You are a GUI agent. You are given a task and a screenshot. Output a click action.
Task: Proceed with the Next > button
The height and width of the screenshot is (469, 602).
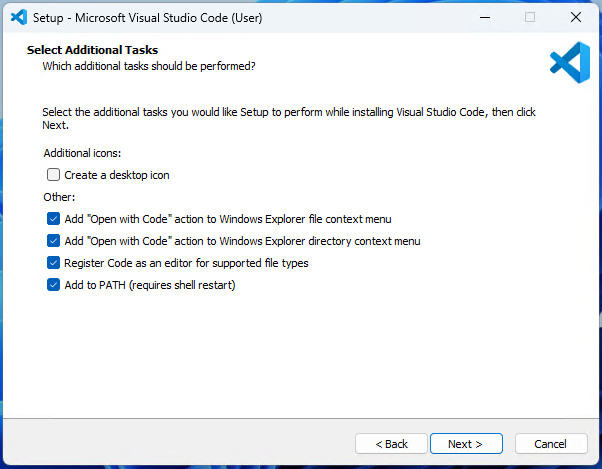(466, 444)
